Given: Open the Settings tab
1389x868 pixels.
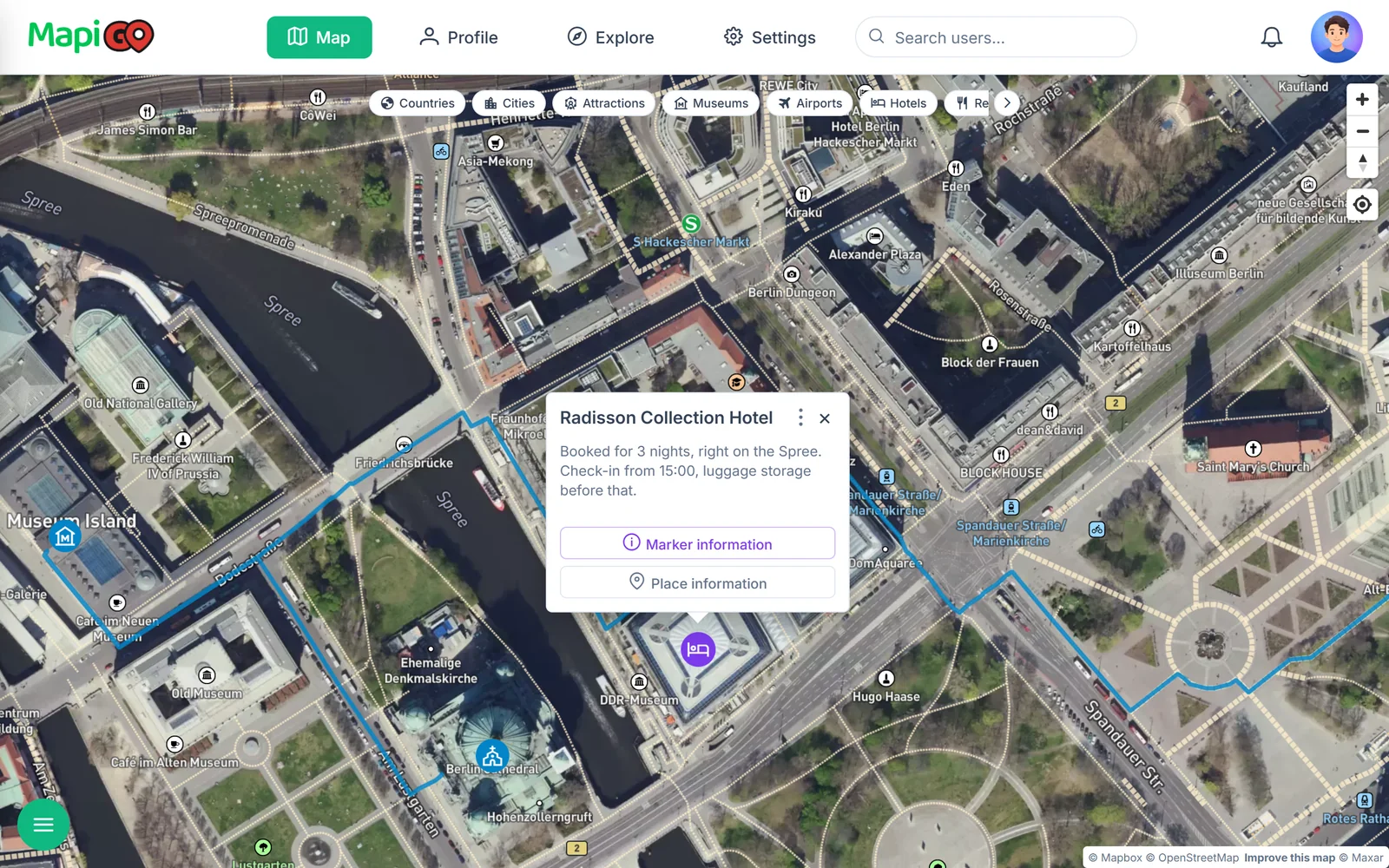Looking at the screenshot, I should [769, 37].
